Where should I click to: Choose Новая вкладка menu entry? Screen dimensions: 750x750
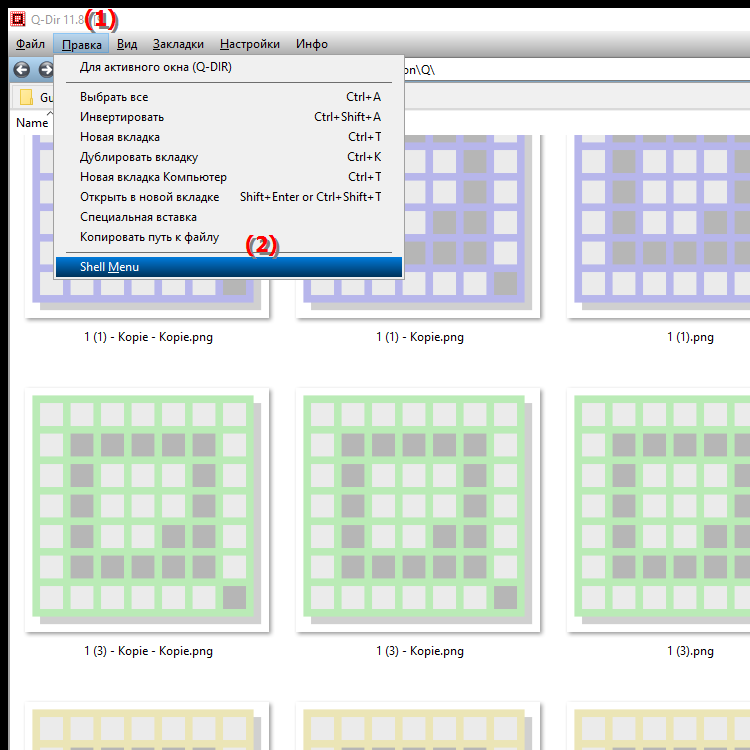click(229, 137)
